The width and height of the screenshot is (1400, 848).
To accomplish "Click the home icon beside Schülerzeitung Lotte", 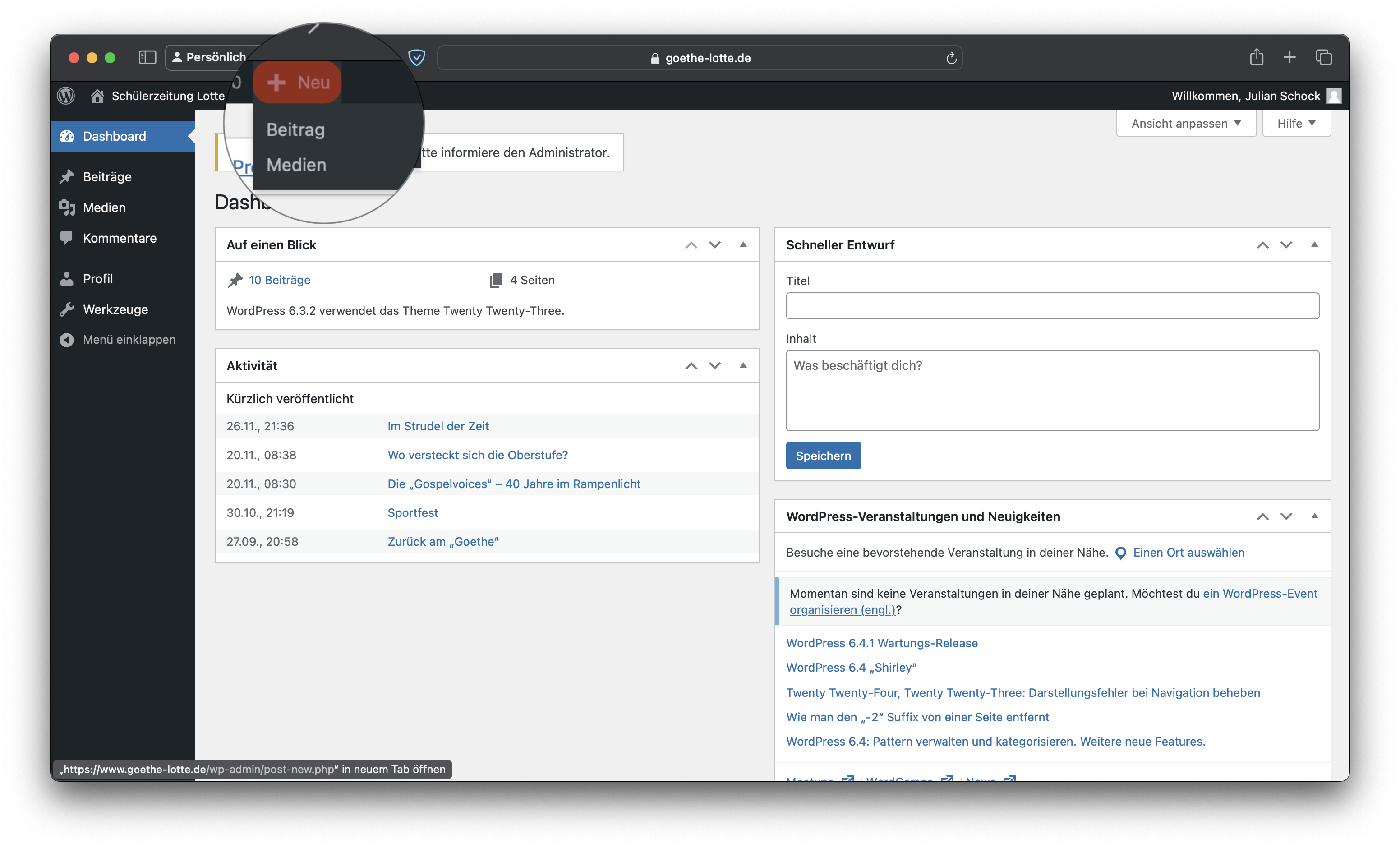I will [x=97, y=96].
